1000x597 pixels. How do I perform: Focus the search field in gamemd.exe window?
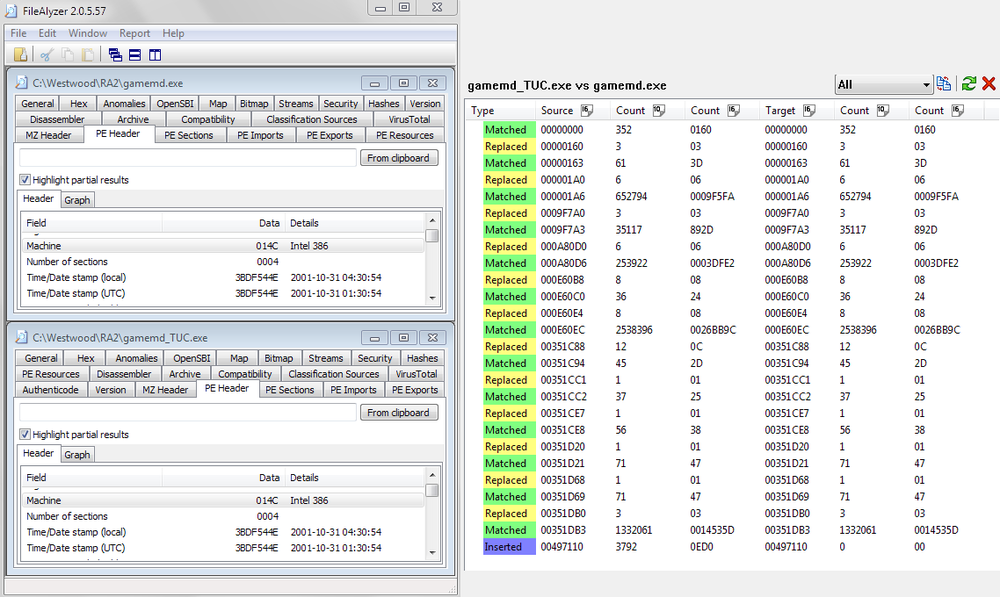(x=188, y=158)
